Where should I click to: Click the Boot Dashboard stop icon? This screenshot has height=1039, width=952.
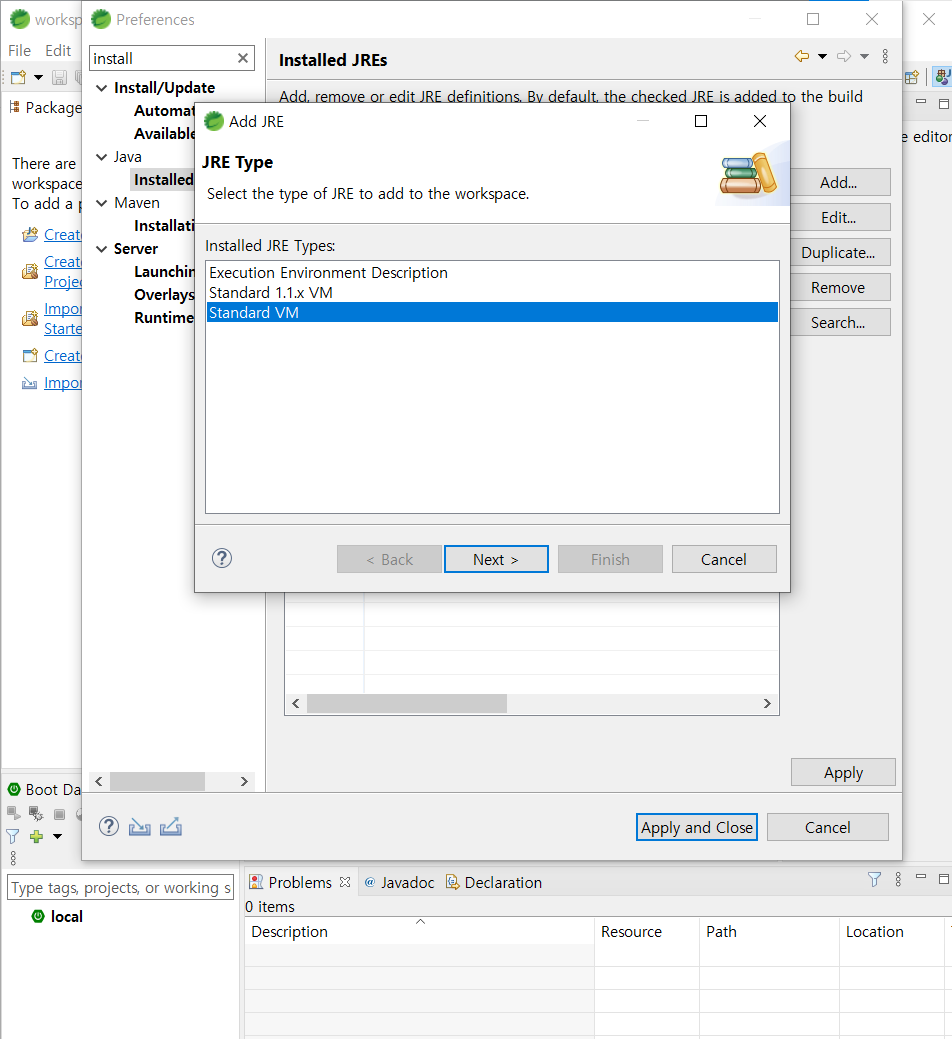[x=60, y=814]
